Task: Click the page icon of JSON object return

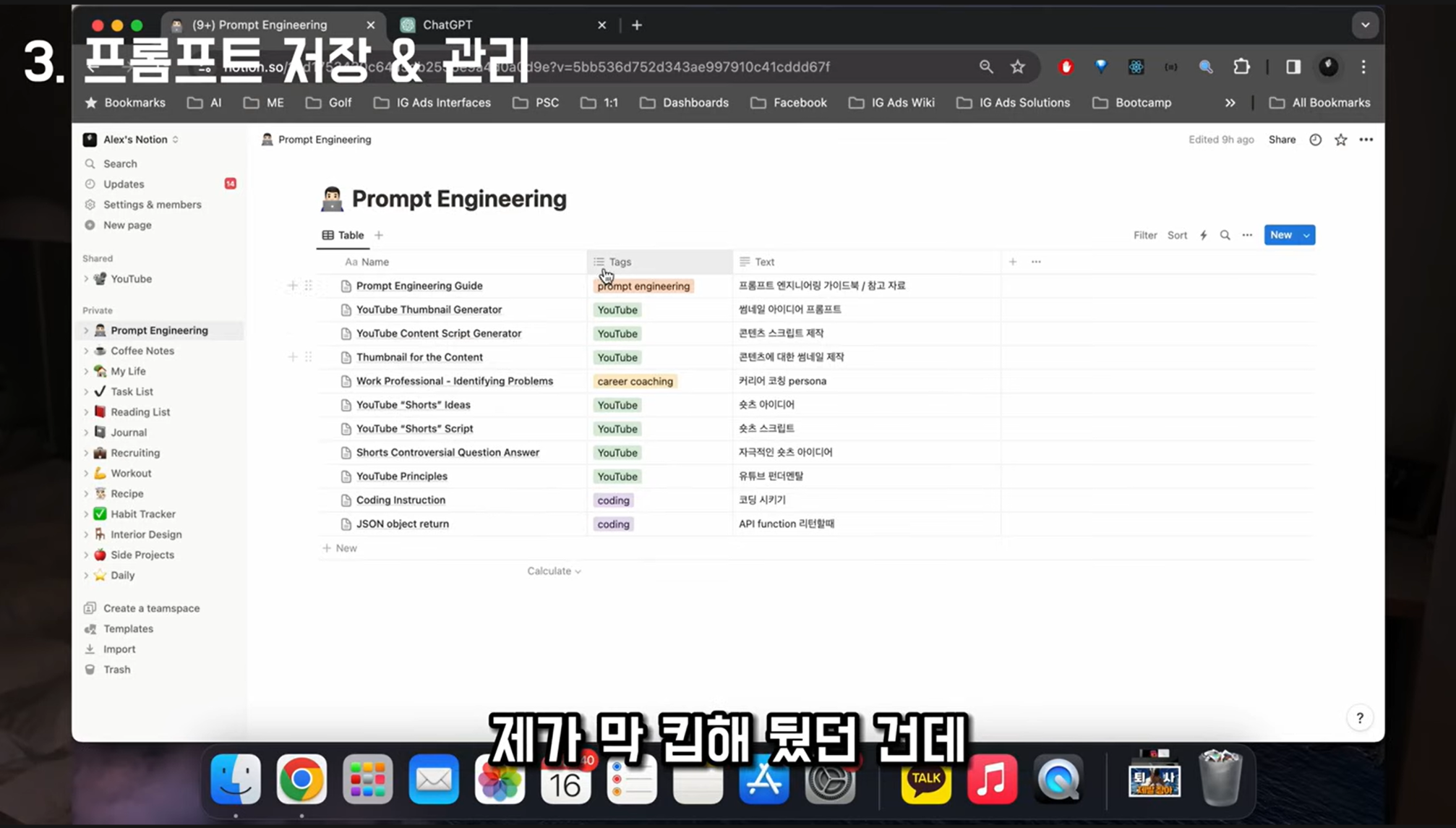Action: 346,524
